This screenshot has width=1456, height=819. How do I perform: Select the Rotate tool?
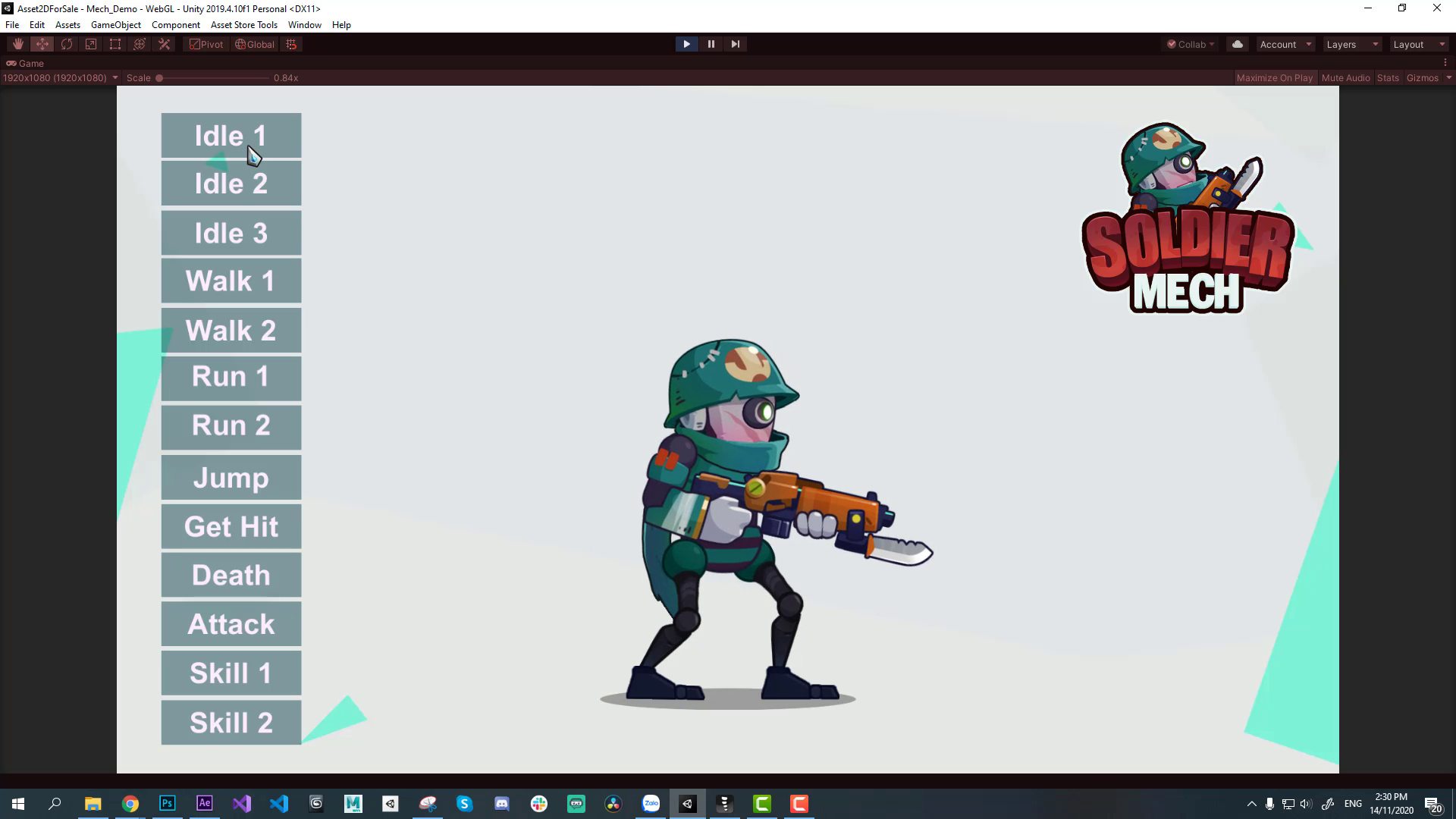67,44
